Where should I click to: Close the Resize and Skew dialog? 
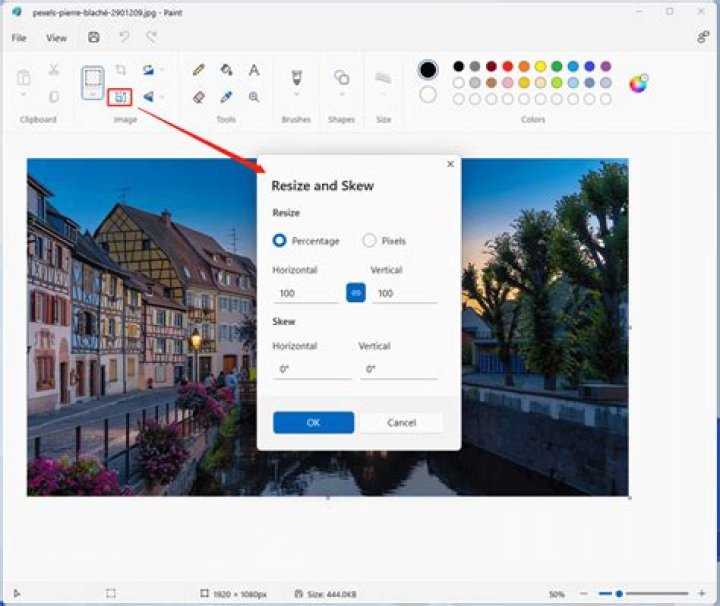click(x=450, y=164)
